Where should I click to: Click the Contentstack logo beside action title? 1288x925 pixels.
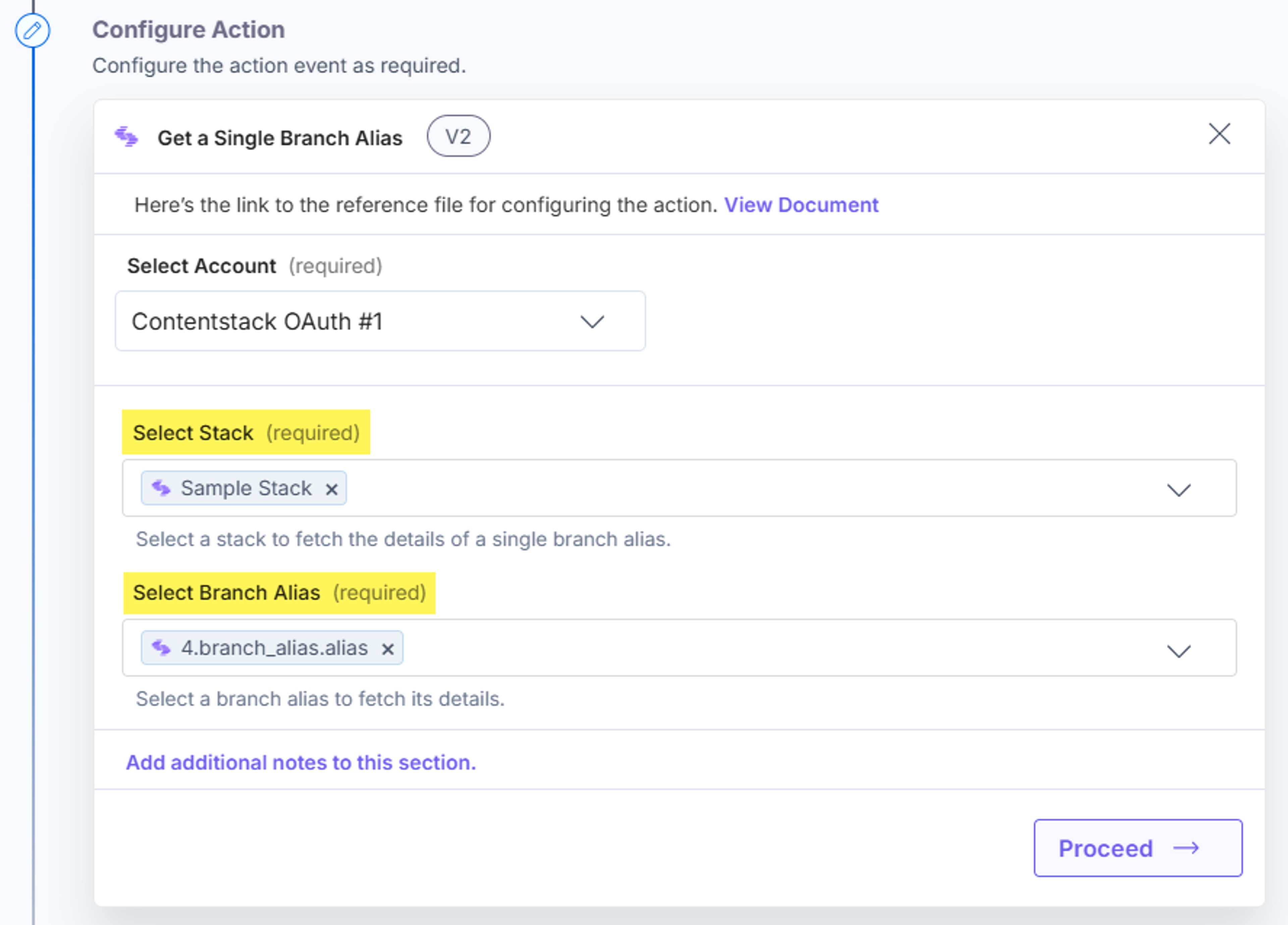tap(126, 137)
